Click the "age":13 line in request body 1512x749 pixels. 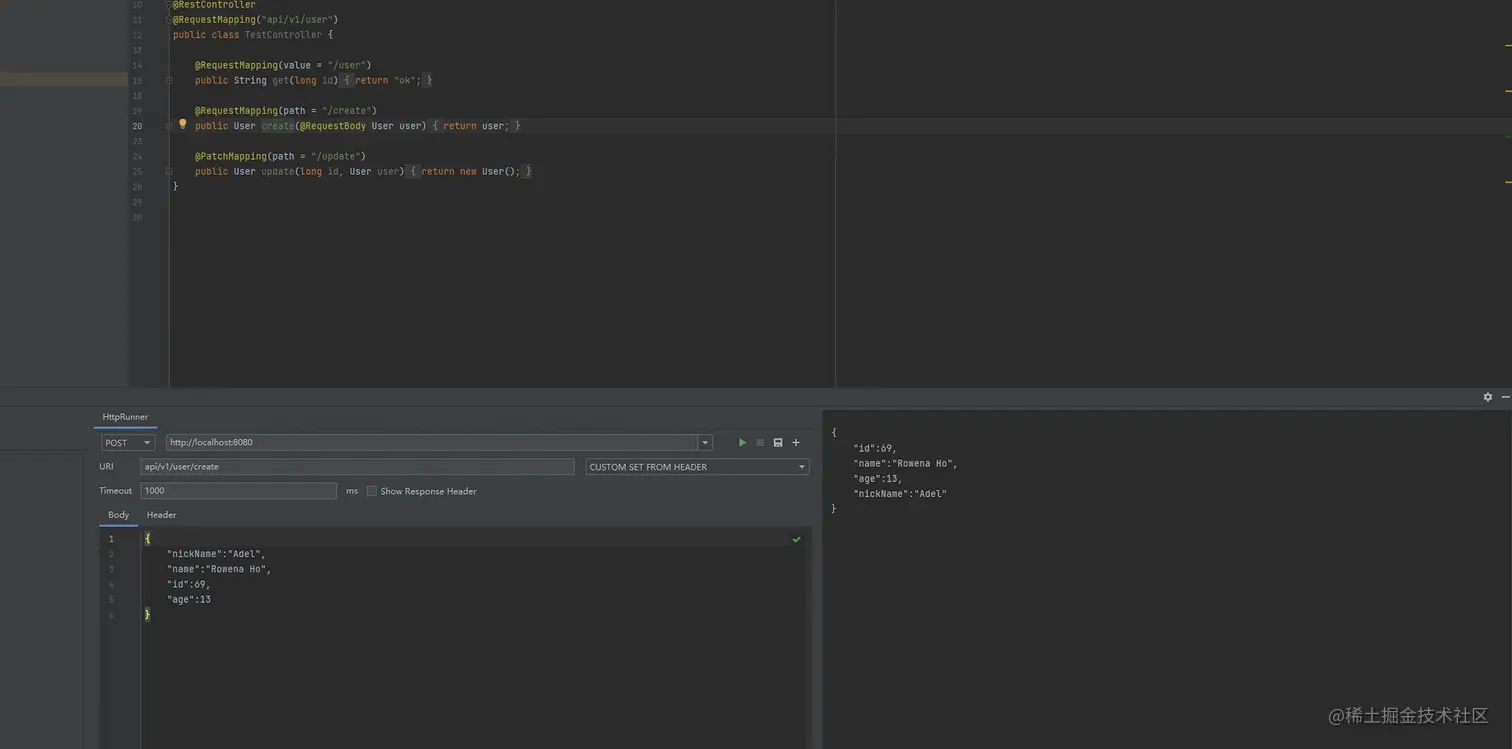pos(189,600)
